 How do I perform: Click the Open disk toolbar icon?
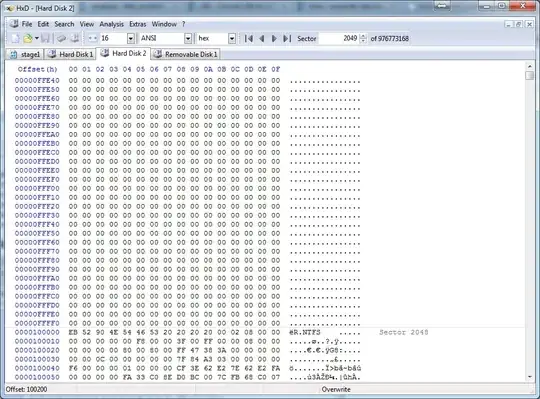click(x=75, y=38)
